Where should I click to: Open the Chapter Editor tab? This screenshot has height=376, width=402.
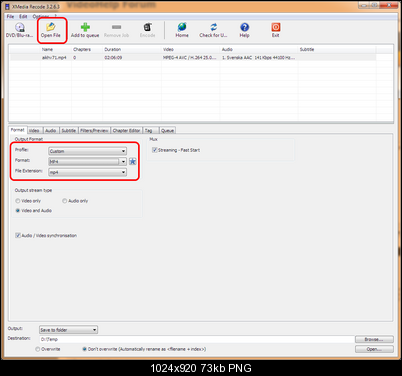coord(126,130)
